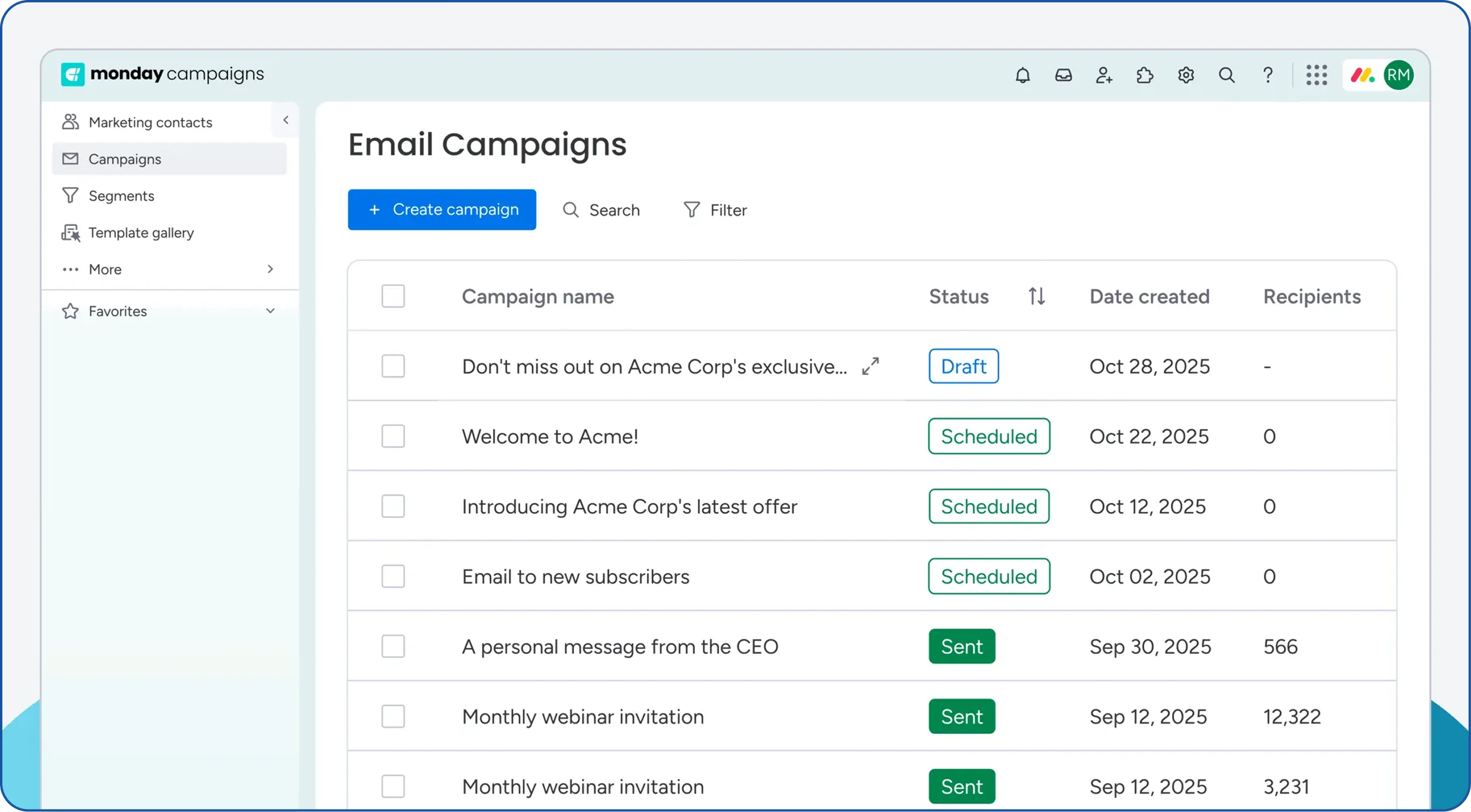Click the invite members icon
The width and height of the screenshot is (1471, 812).
(x=1104, y=75)
